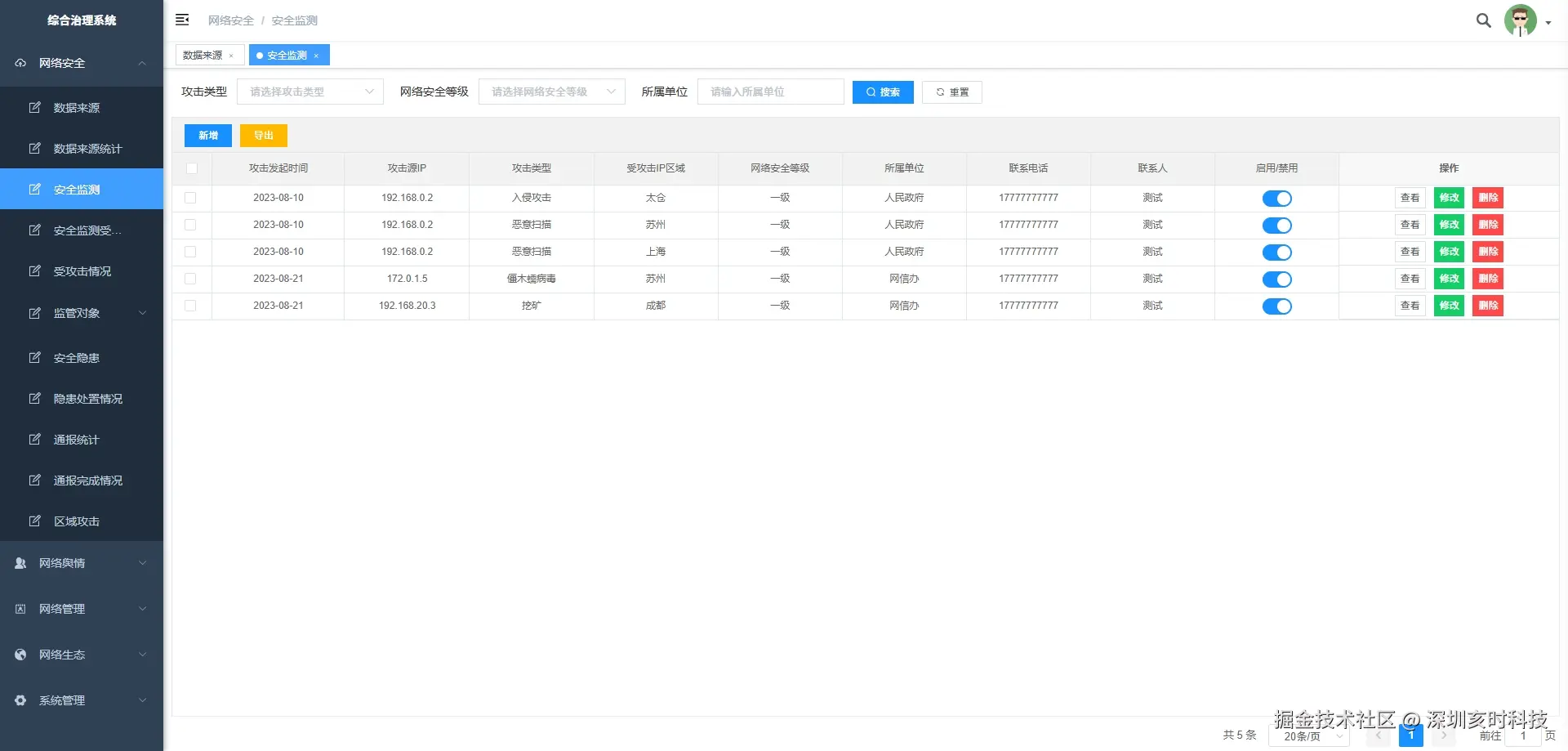Click the 网络舆情 people icon

coord(20,563)
